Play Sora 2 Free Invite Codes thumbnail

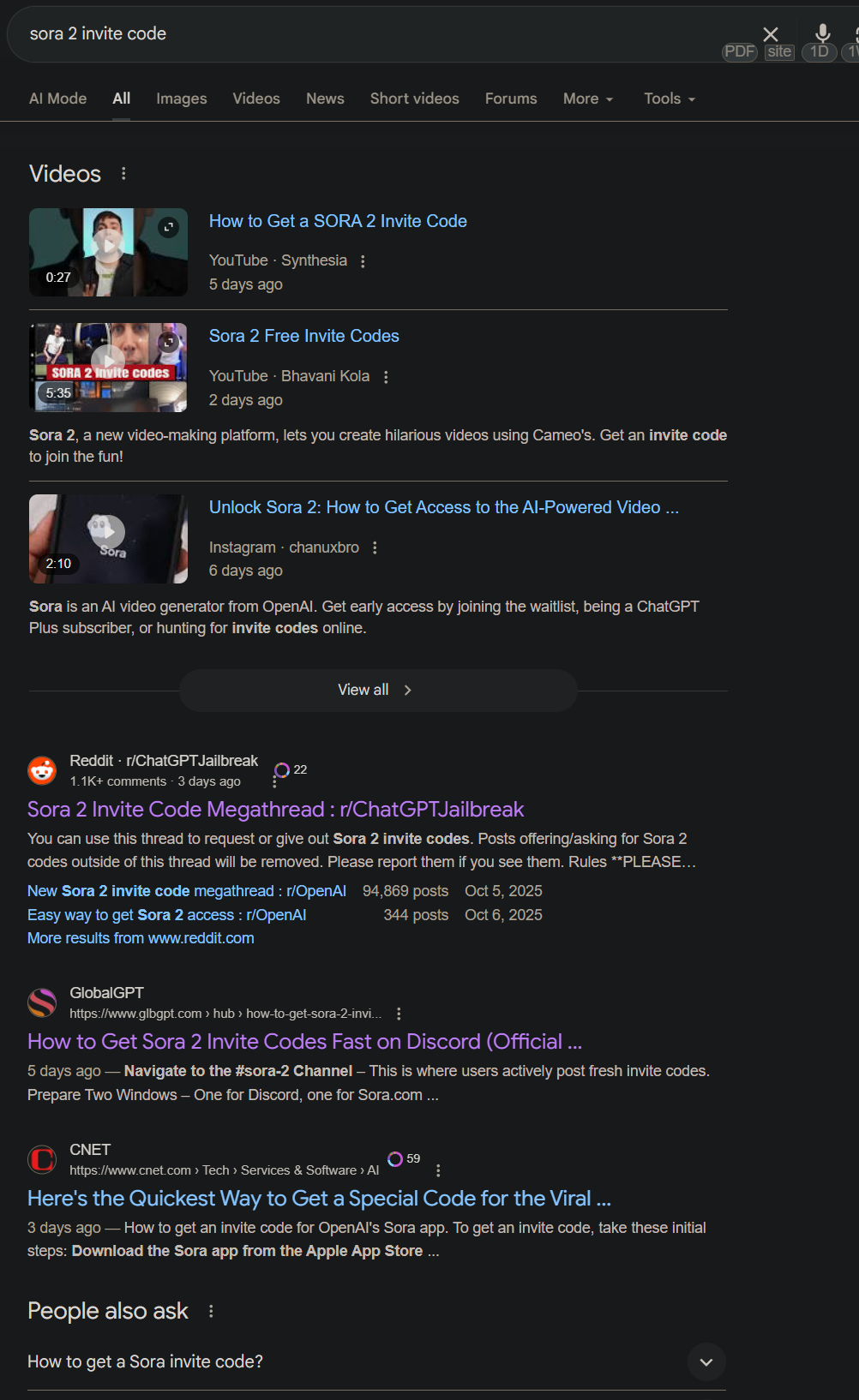pyautogui.click(x=108, y=368)
